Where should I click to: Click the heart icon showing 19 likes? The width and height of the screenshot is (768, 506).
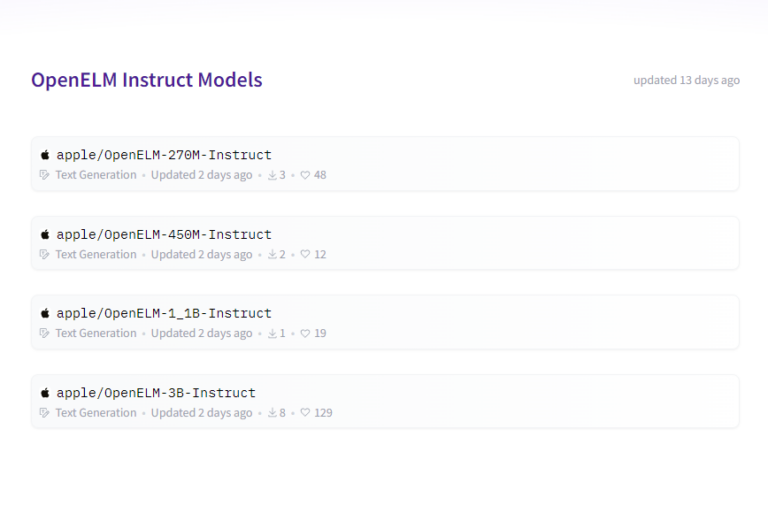coord(306,334)
